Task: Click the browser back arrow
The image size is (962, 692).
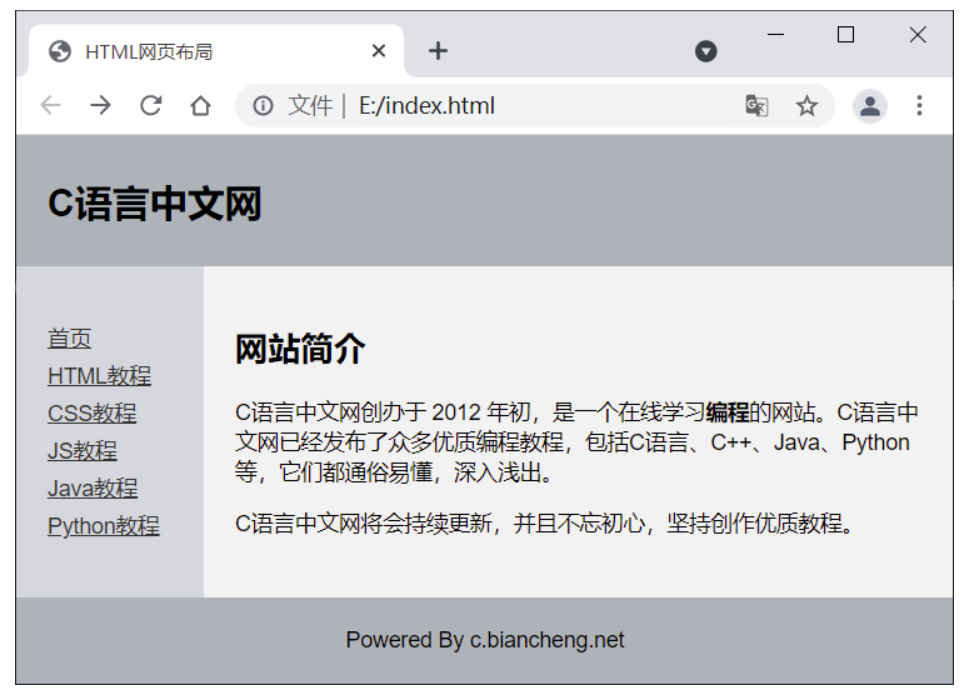Action: click(x=50, y=106)
